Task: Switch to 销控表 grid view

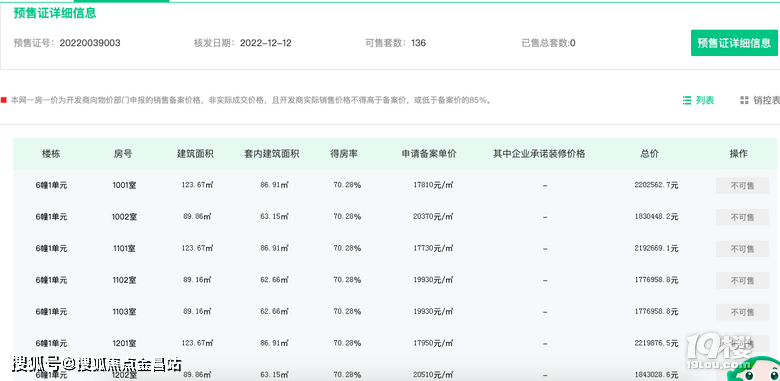Action: tap(760, 100)
